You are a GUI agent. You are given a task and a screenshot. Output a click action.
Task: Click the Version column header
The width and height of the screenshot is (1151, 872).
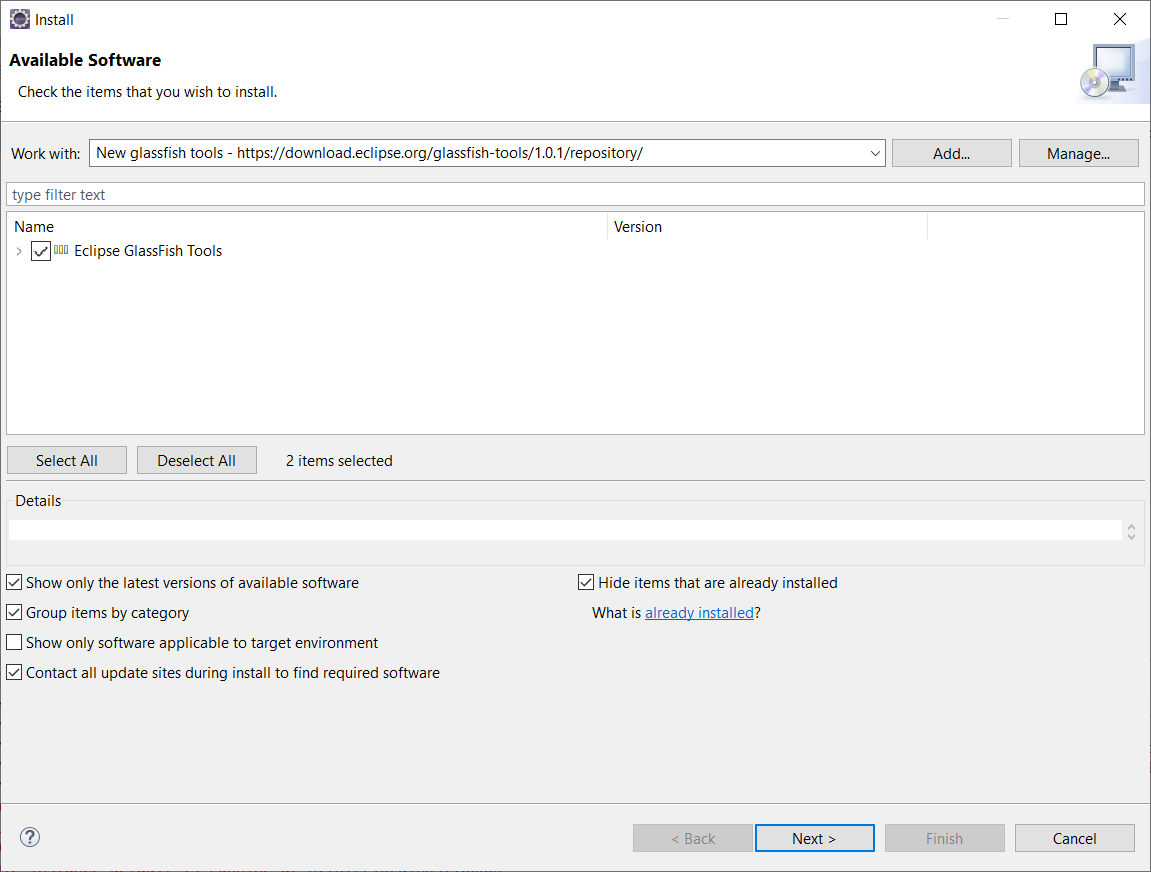coord(766,227)
